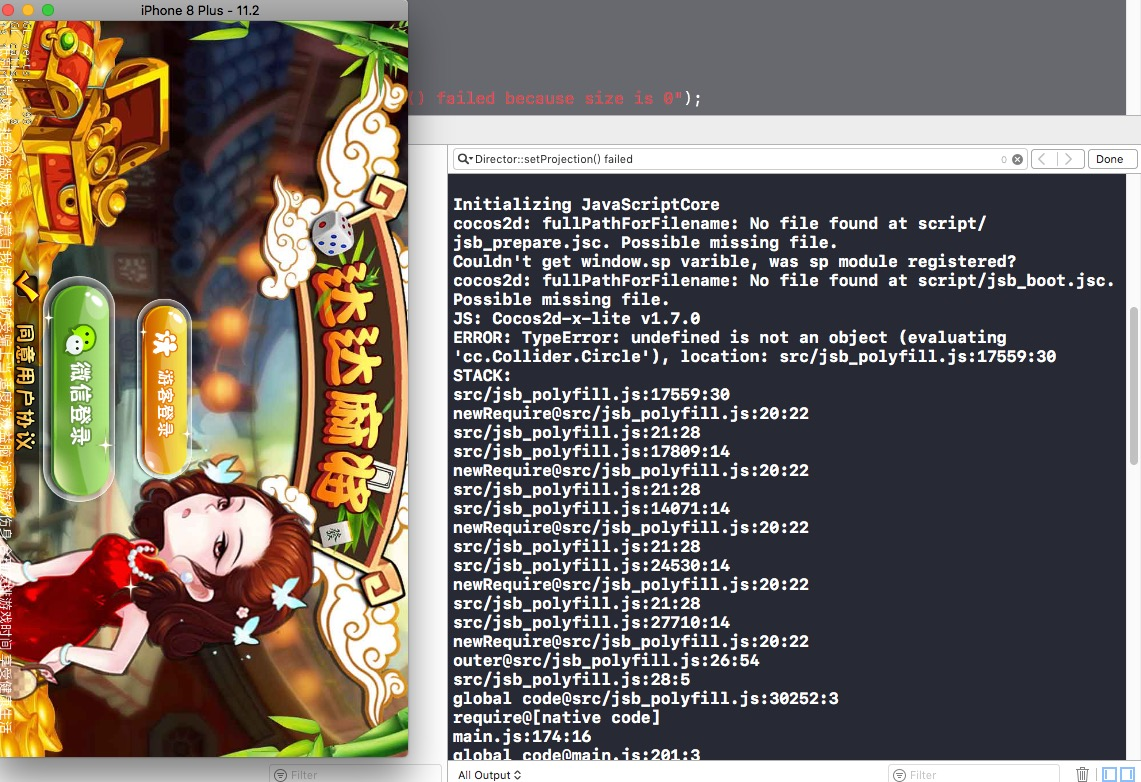Click Done to close find bar

[x=1110, y=159]
